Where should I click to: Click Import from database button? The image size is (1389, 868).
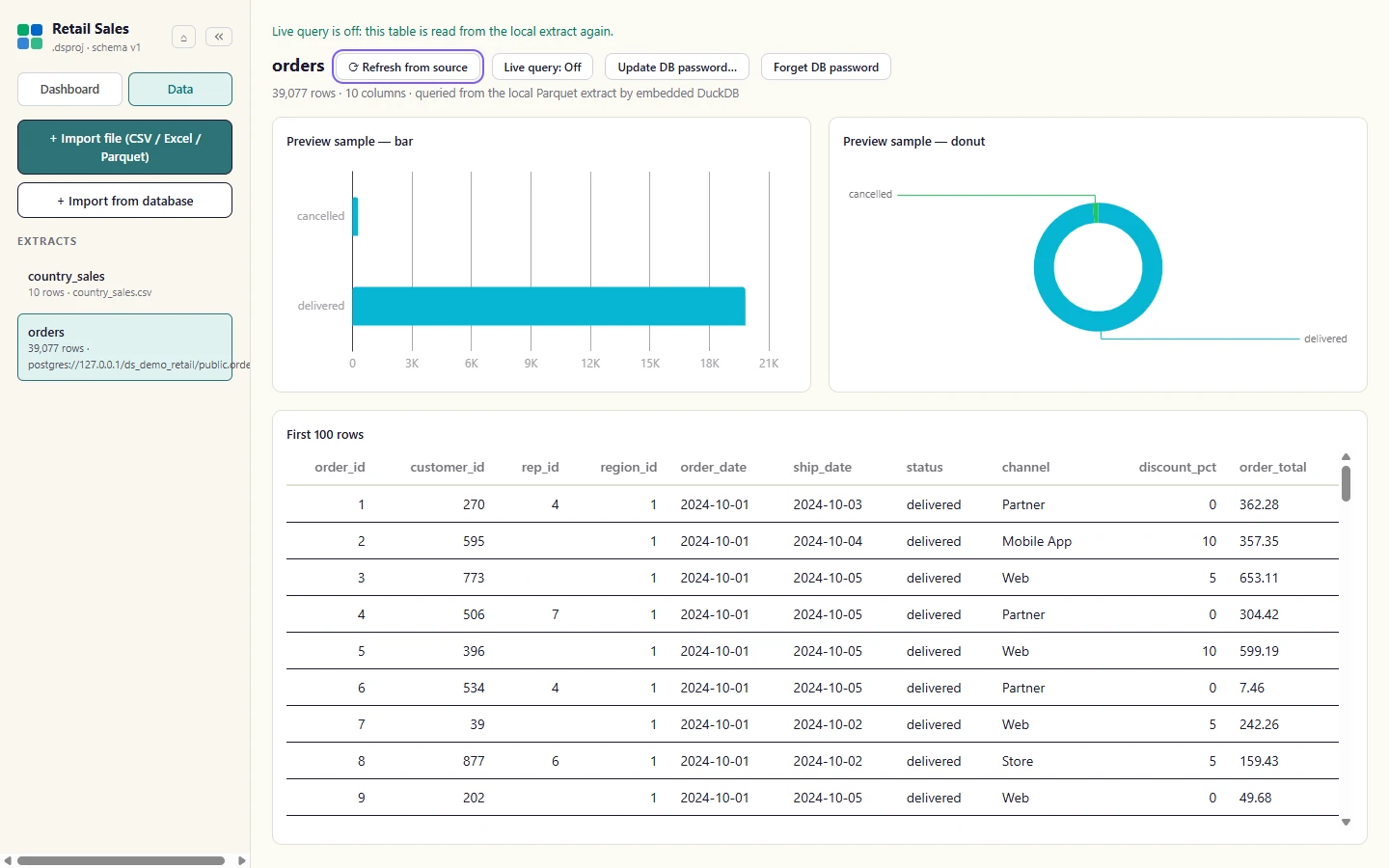click(124, 201)
